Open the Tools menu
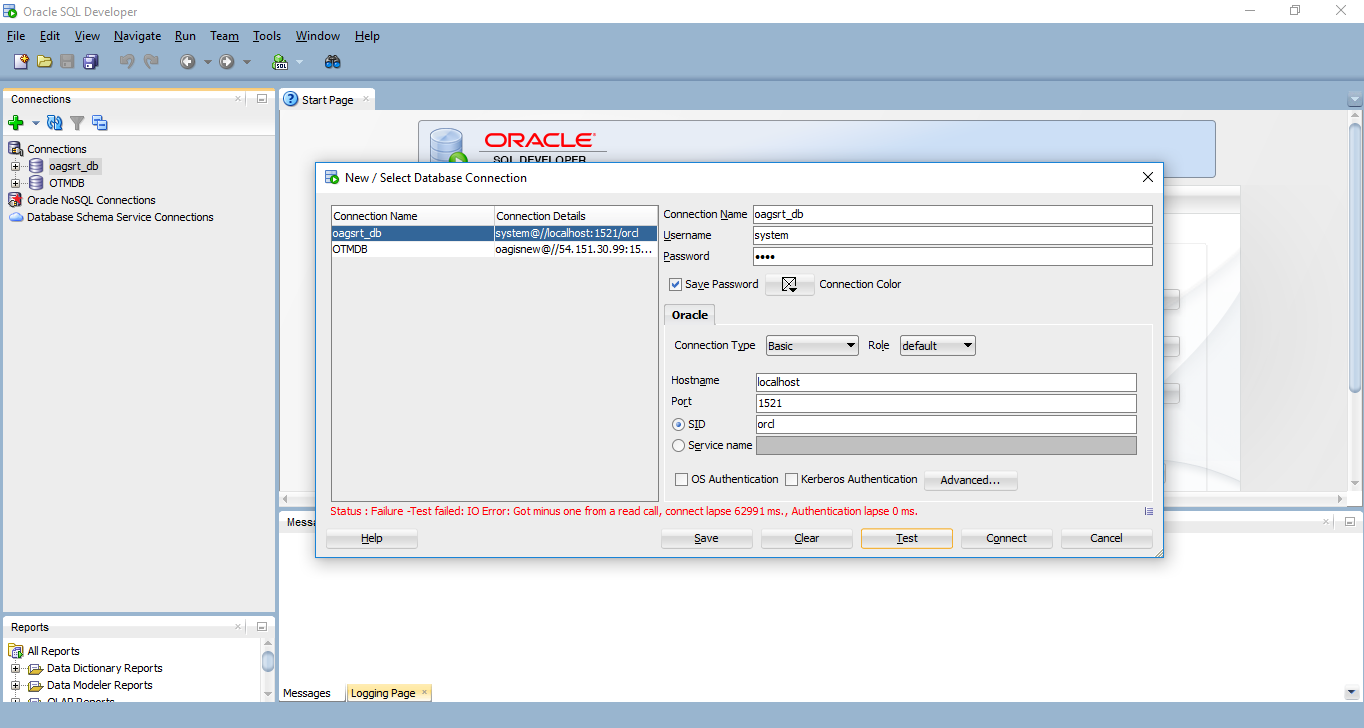The image size is (1364, 728). point(267,36)
